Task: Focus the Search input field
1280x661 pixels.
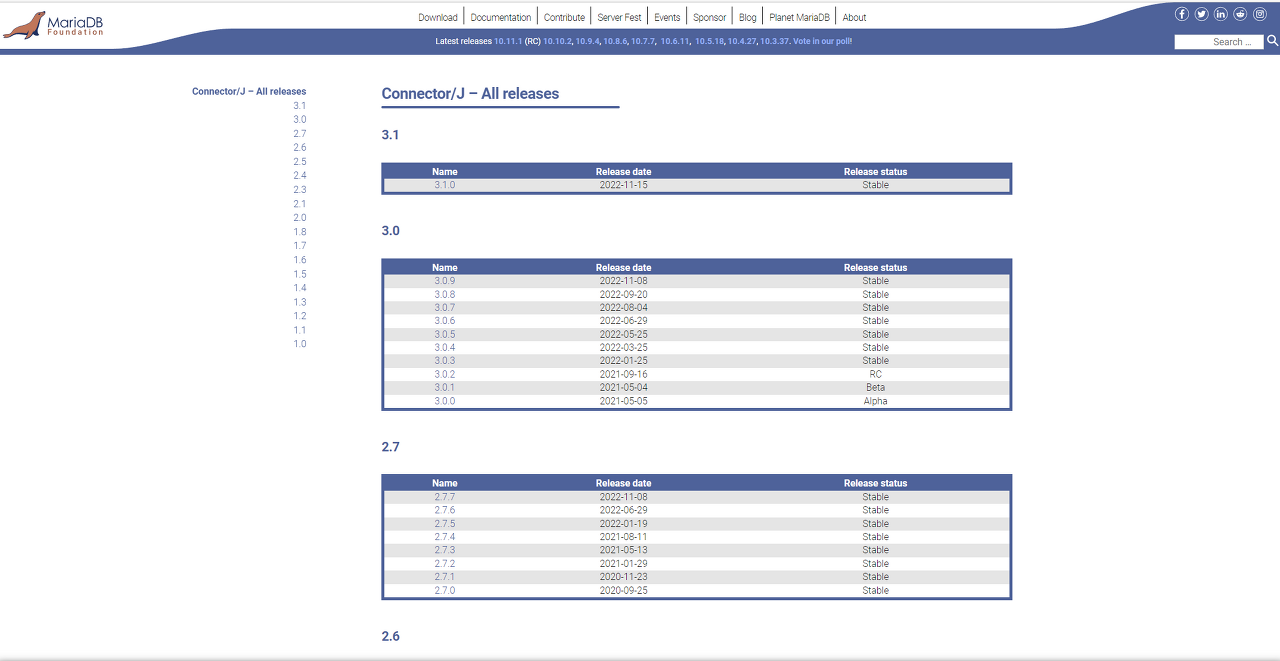Action: click(1219, 42)
